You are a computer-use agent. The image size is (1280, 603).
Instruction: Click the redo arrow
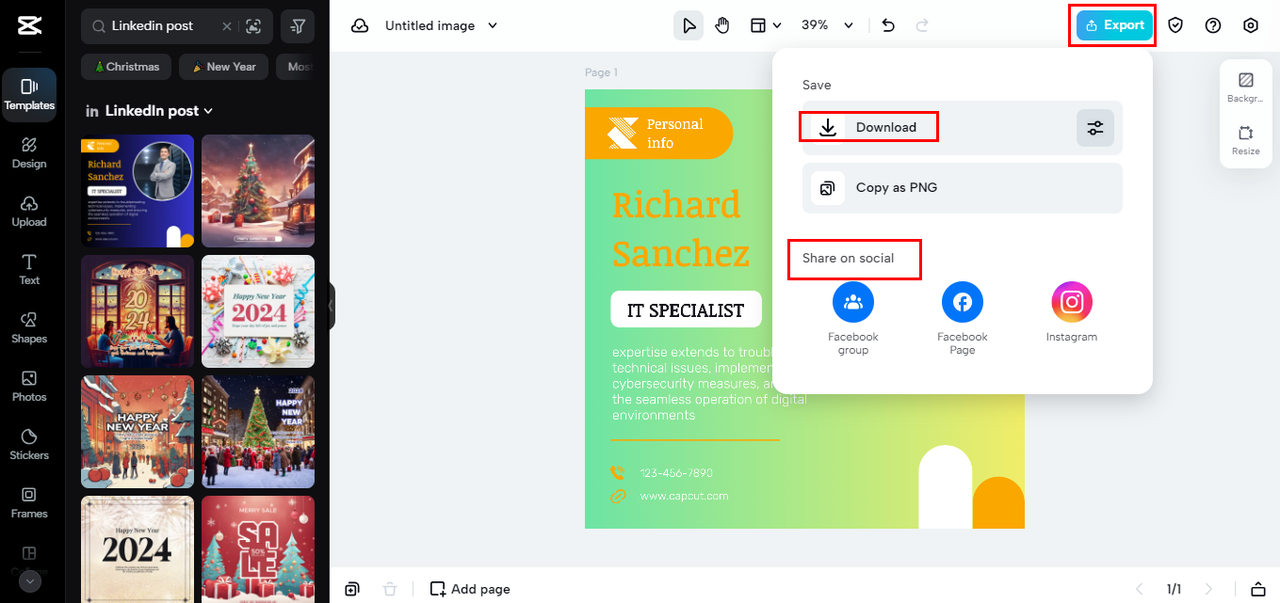click(x=922, y=26)
